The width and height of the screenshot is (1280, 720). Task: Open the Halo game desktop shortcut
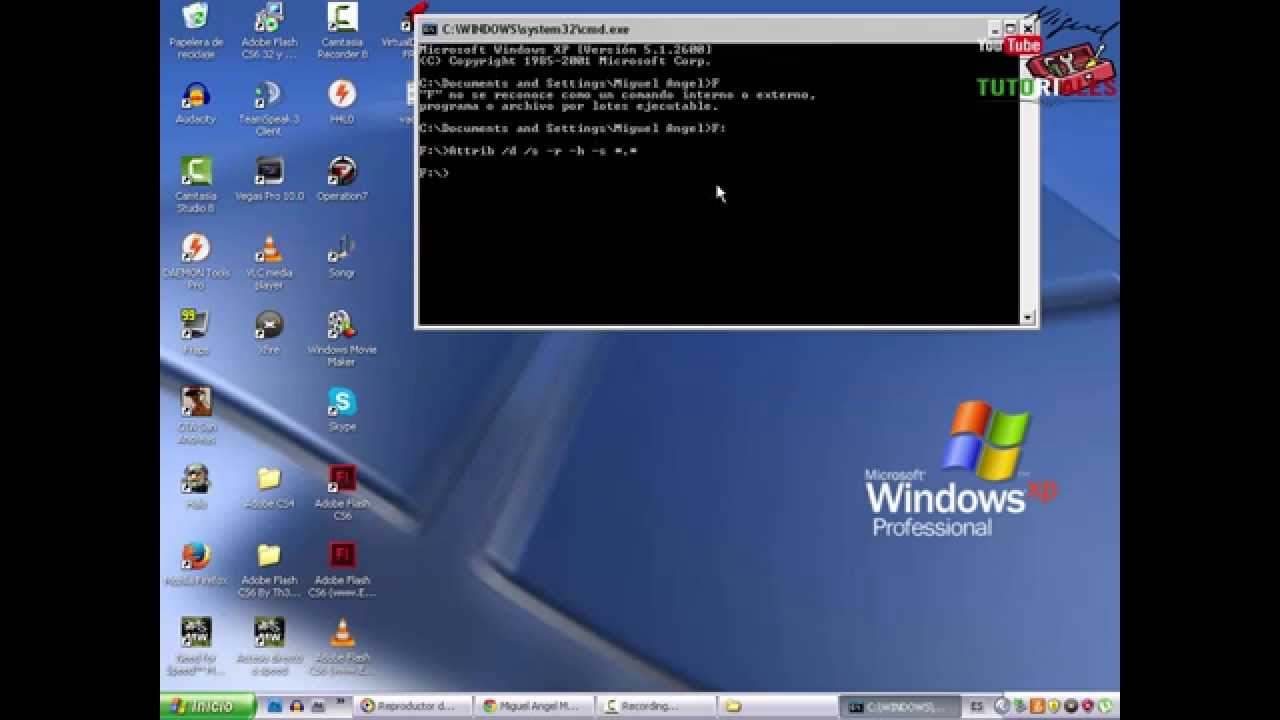pos(196,479)
